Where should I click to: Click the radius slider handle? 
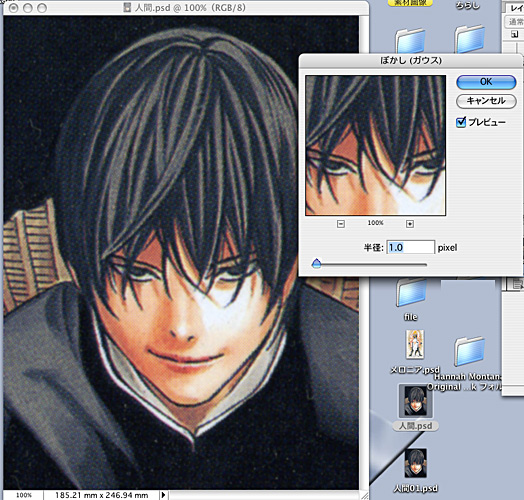(316, 263)
